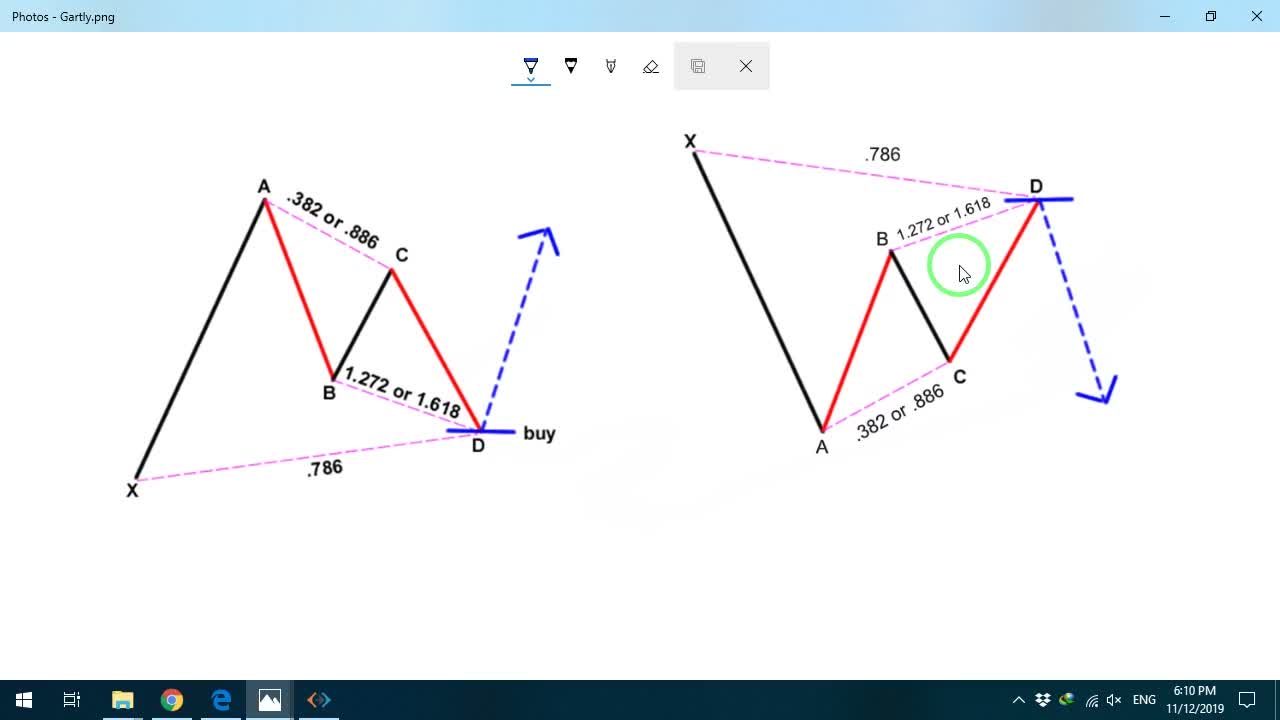Open Microsoft Edge from the taskbar
Screen dimensions: 1280x720
(221, 700)
